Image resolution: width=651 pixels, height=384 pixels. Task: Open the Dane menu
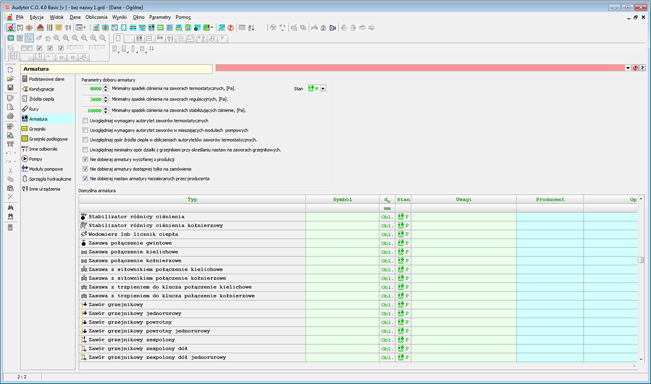[x=75, y=17]
